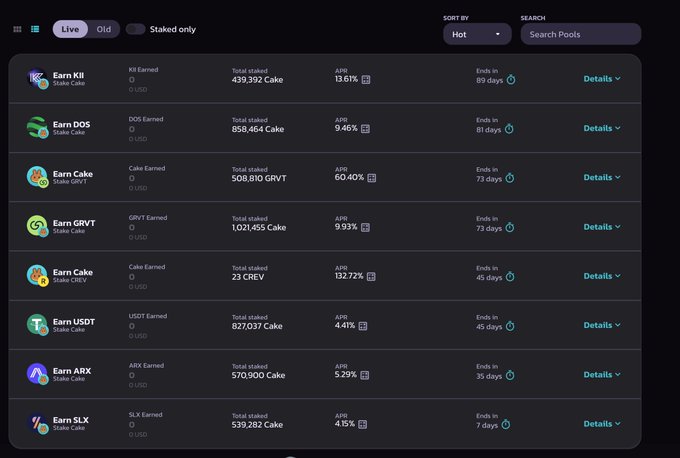Click the Earn SLX token icon
Image resolution: width=680 pixels, height=458 pixels.
click(x=37, y=423)
